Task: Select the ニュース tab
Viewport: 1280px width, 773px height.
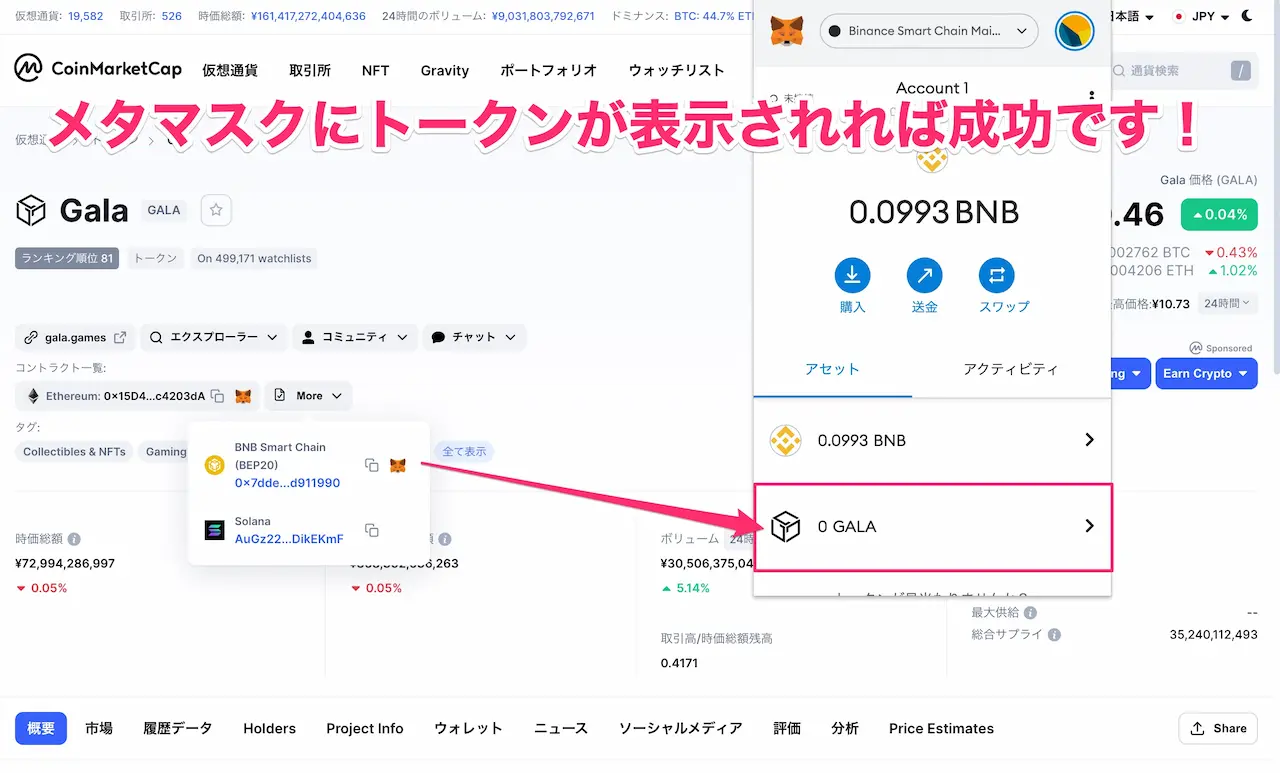Action: coord(561,728)
